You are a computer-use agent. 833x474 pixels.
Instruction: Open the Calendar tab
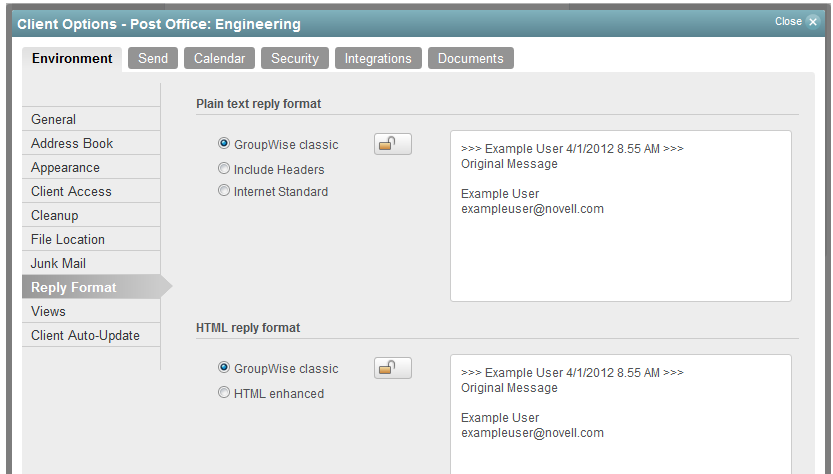click(219, 59)
